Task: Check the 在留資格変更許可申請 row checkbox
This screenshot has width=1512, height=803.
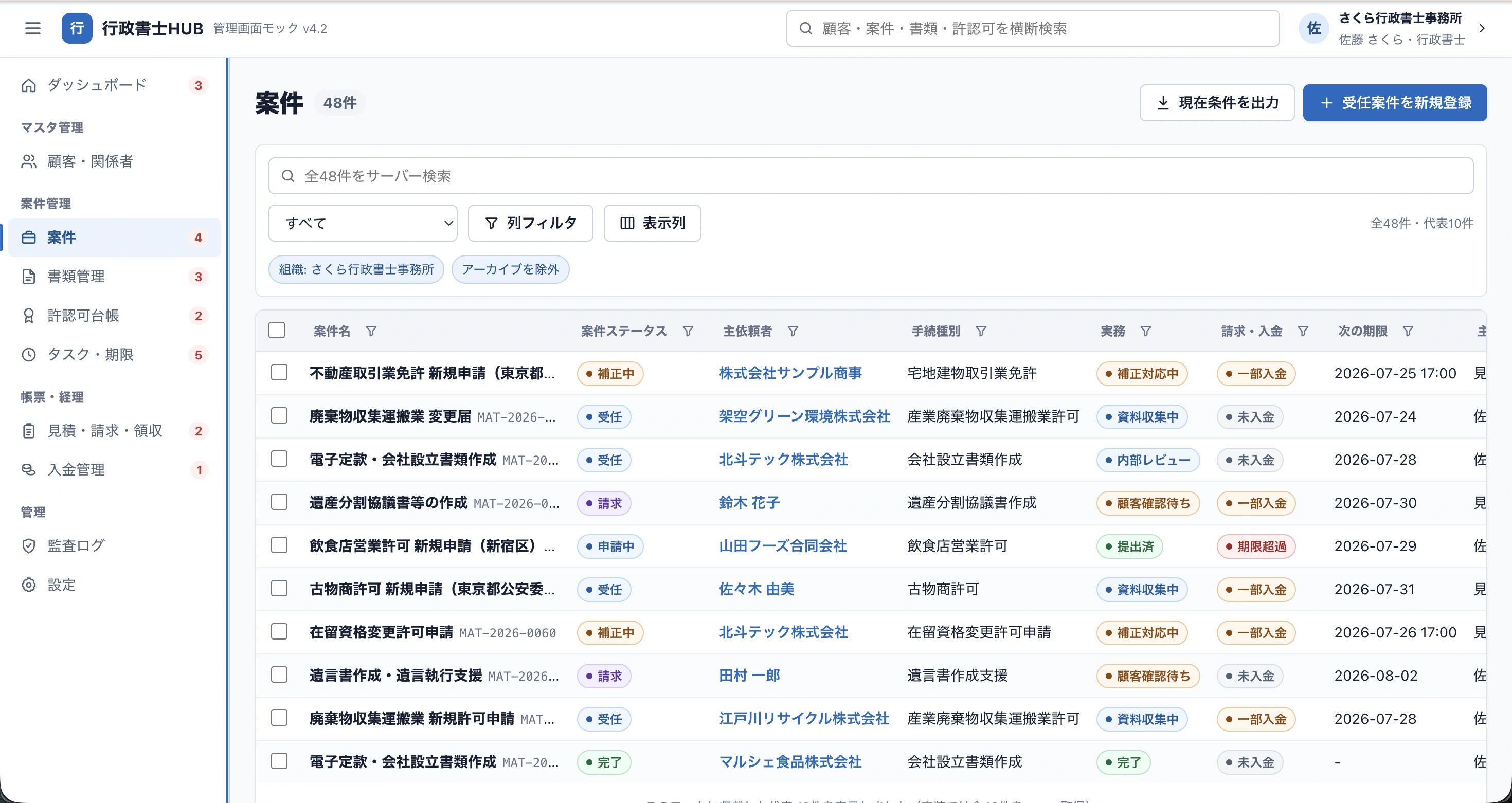Action: (x=279, y=632)
